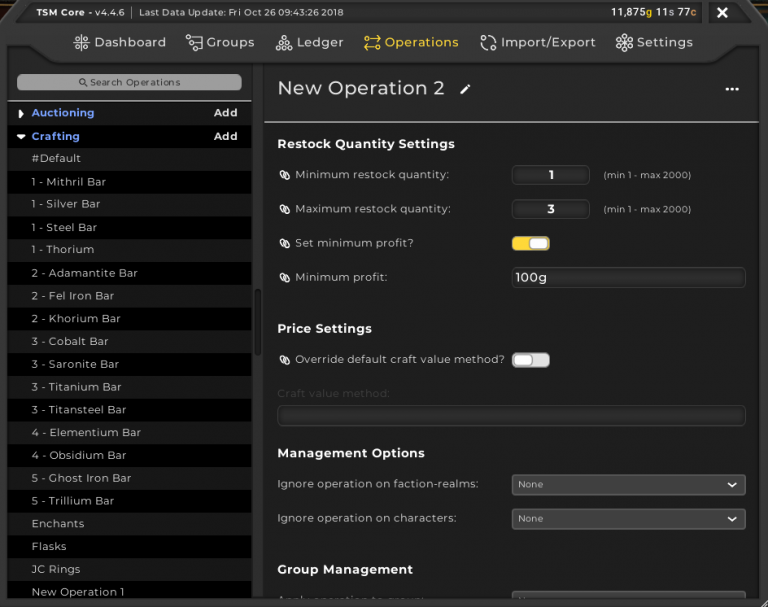Open the three-dot more options menu
Image resolution: width=768 pixels, height=607 pixels.
click(732, 89)
